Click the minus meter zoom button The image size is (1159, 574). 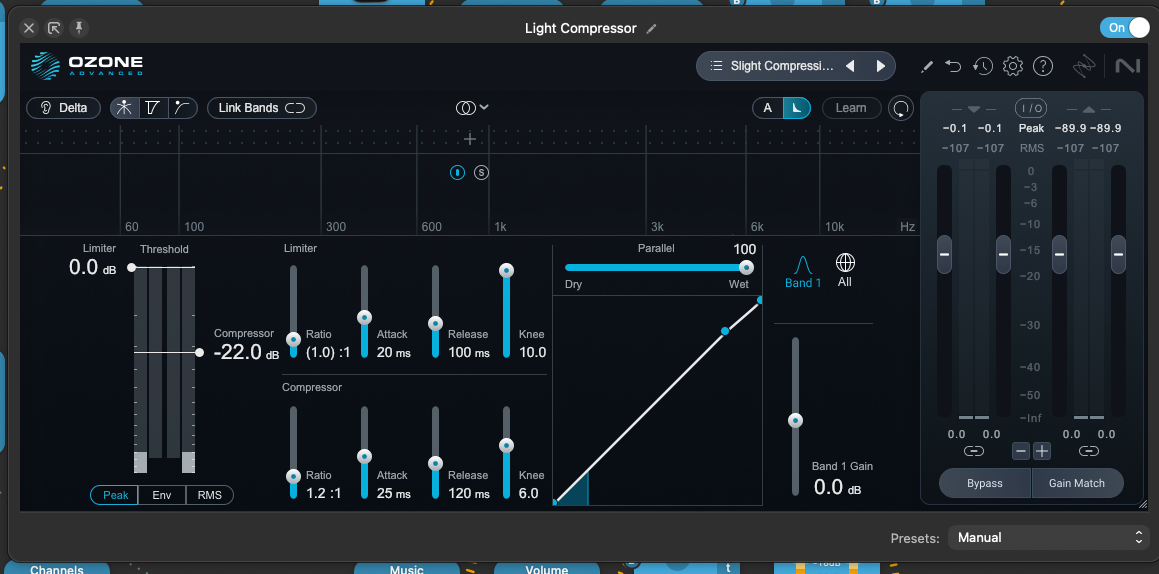[x=1021, y=451]
